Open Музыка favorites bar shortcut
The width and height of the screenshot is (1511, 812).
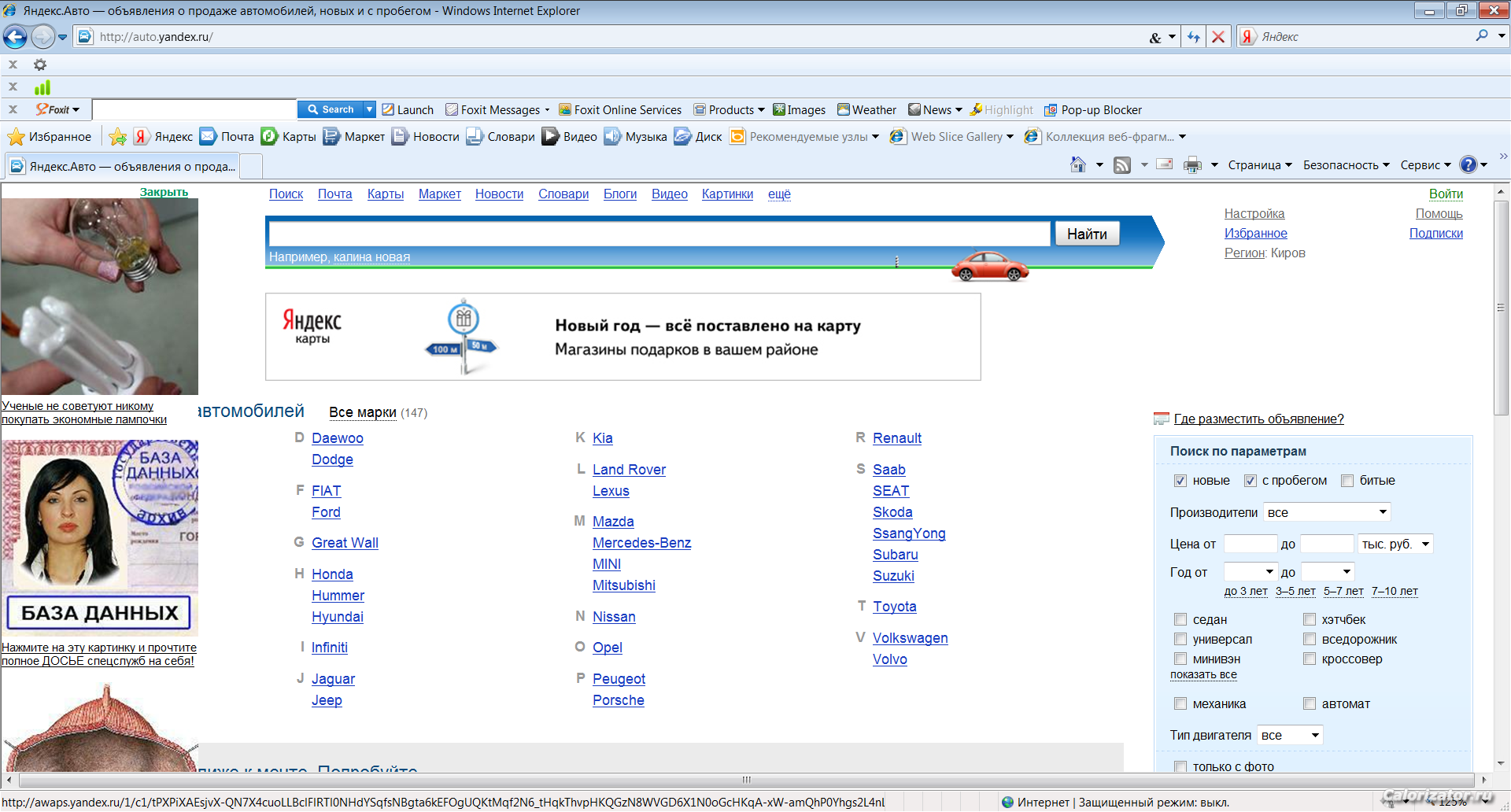coord(636,137)
